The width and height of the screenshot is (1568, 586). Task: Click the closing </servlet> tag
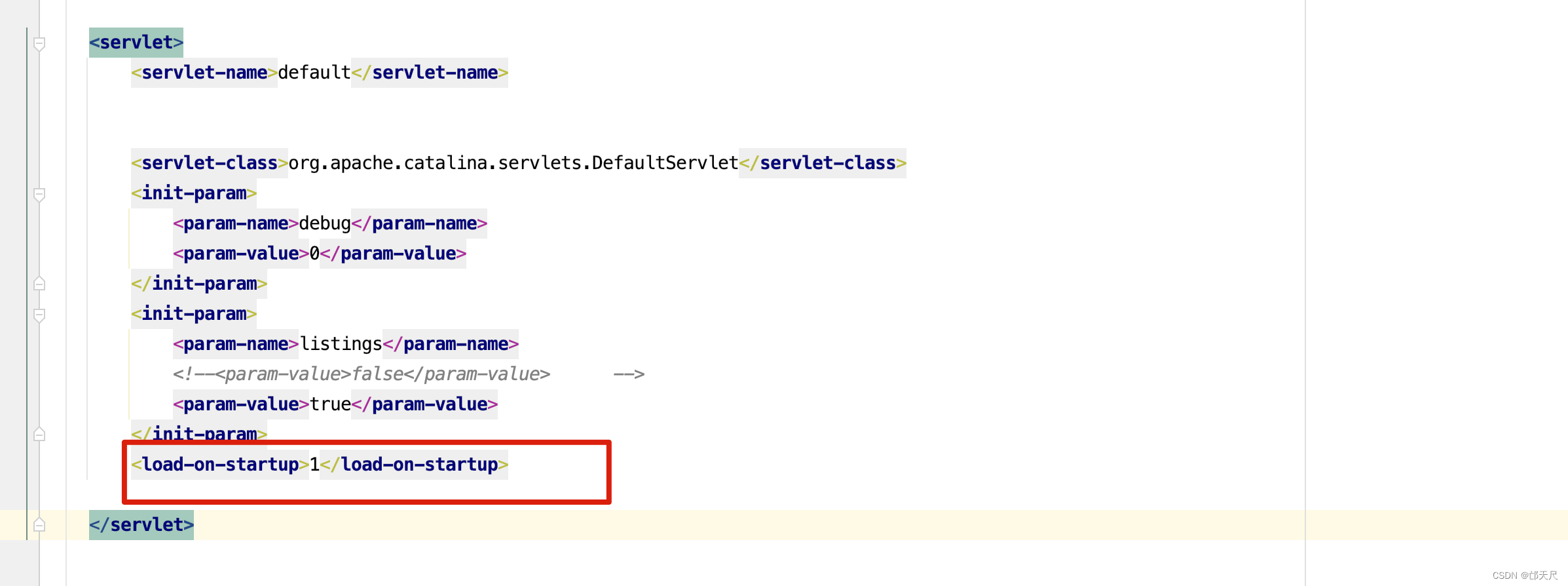[141, 525]
